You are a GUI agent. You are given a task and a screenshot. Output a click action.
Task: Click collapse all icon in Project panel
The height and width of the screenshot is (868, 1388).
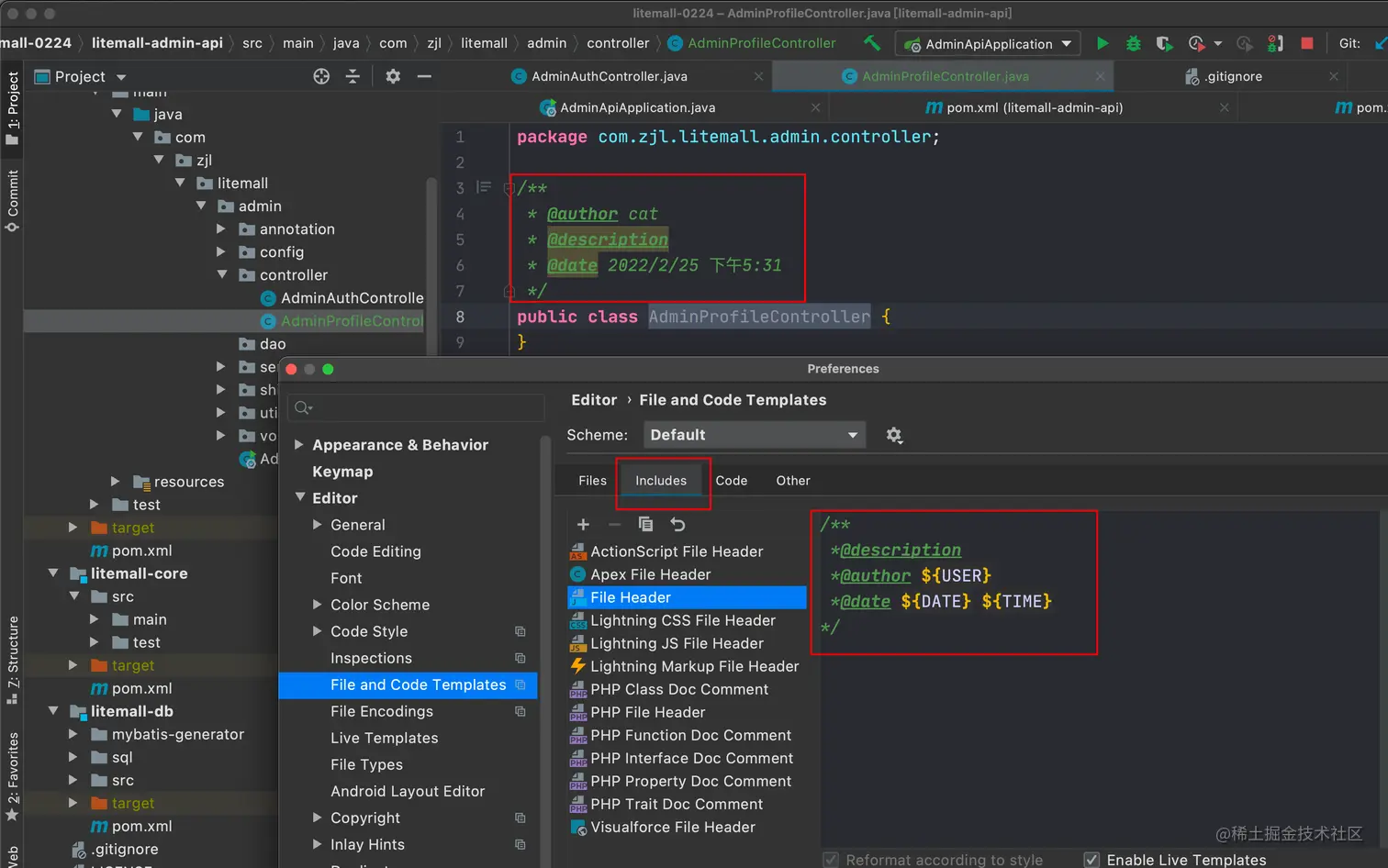(353, 76)
